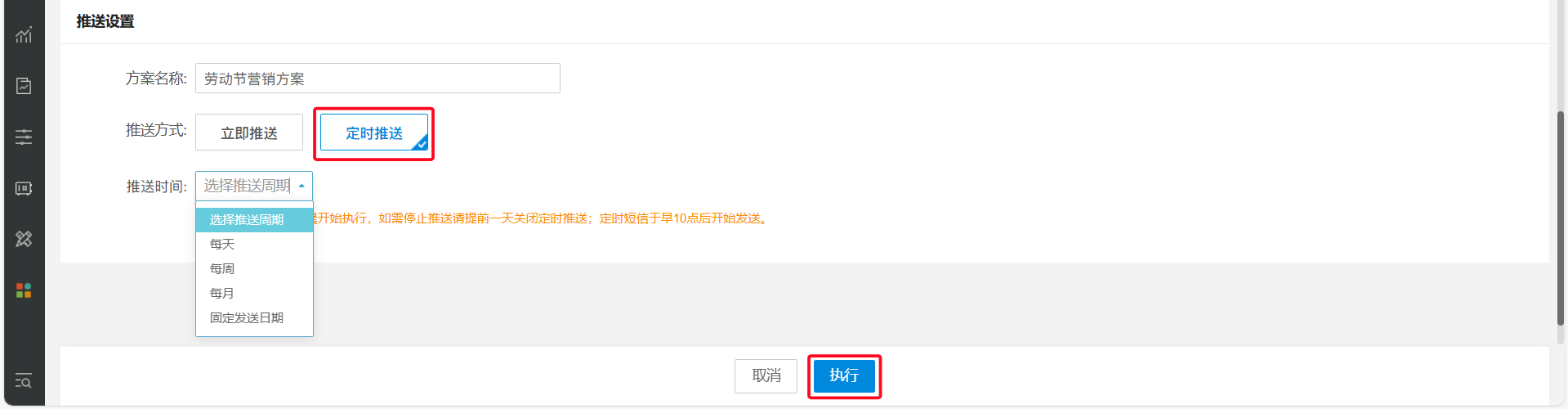Screen dimensions: 1568x409
Task: Open the filter sliders sidebar icon
Action: (24, 137)
